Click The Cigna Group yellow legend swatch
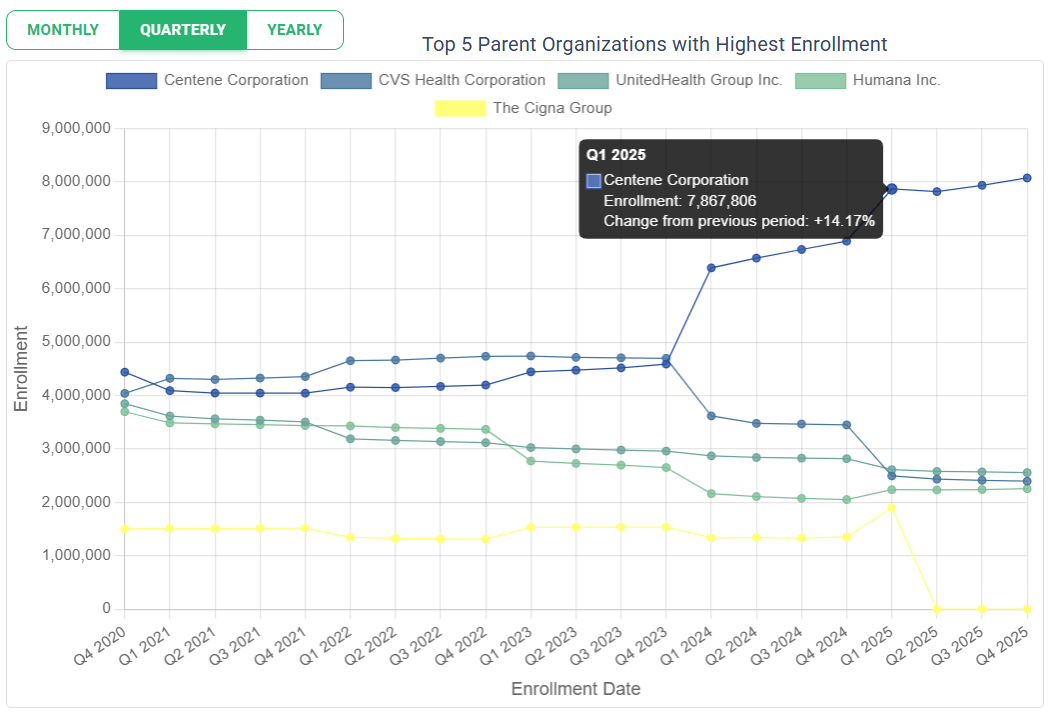Screen dimensions: 1054x713 460,108
